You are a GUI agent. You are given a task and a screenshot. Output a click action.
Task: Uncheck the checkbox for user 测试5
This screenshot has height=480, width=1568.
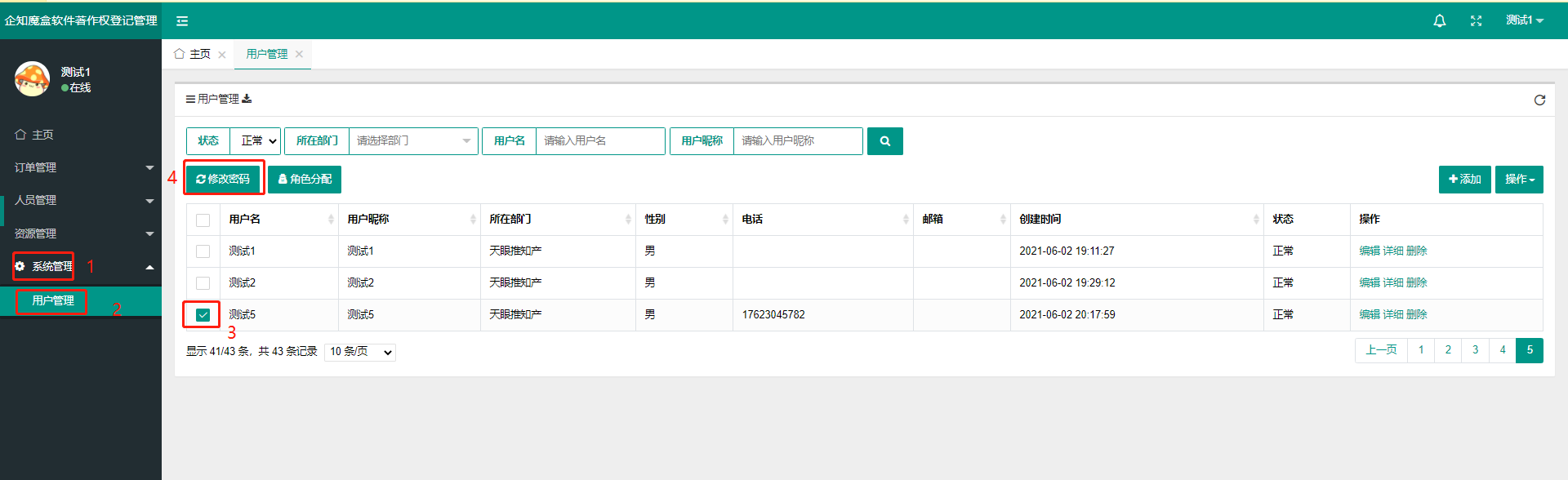pos(203,315)
